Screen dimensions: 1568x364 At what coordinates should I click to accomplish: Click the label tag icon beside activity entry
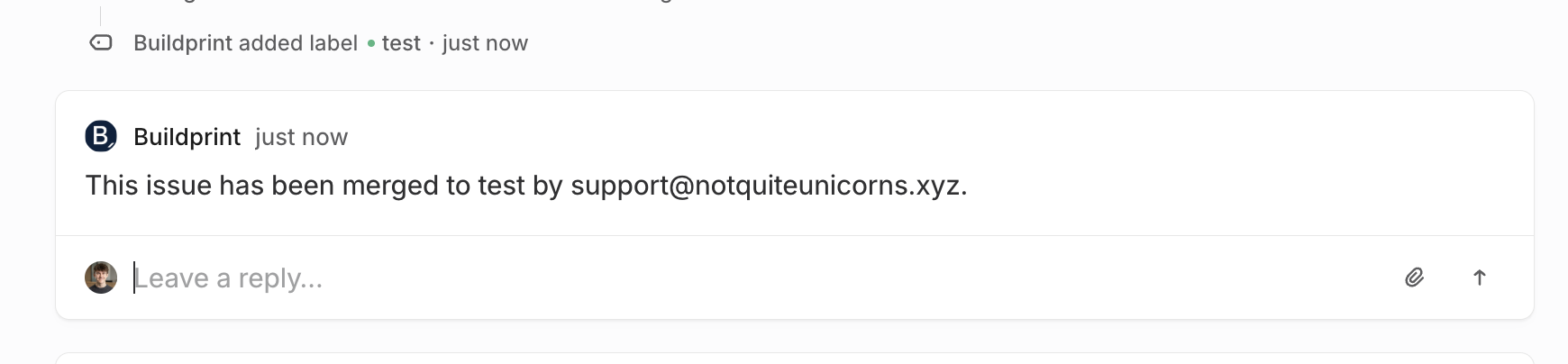[101, 42]
